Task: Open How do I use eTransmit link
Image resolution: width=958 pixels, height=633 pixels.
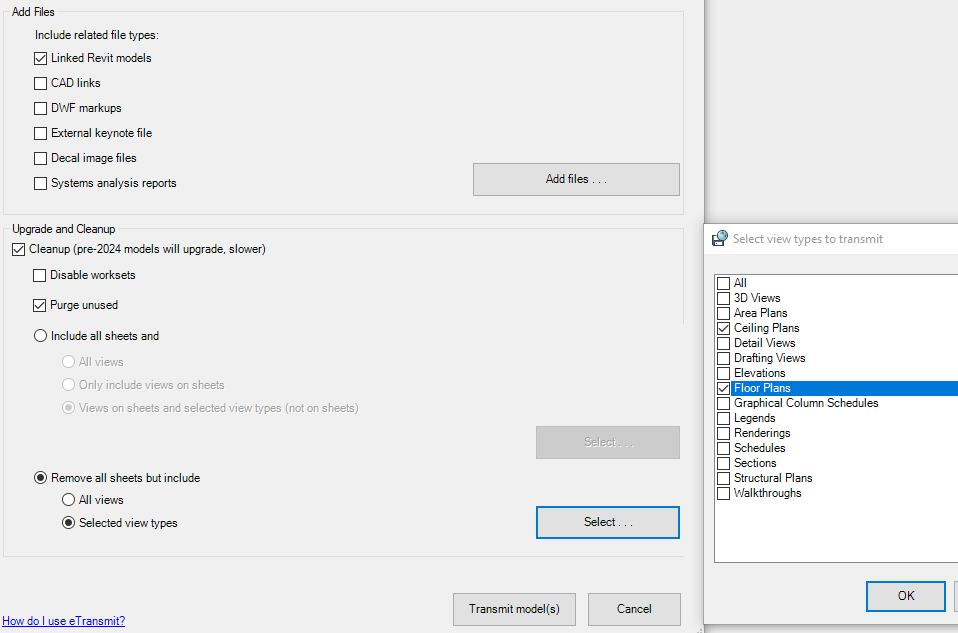Action: pyautogui.click(x=64, y=621)
